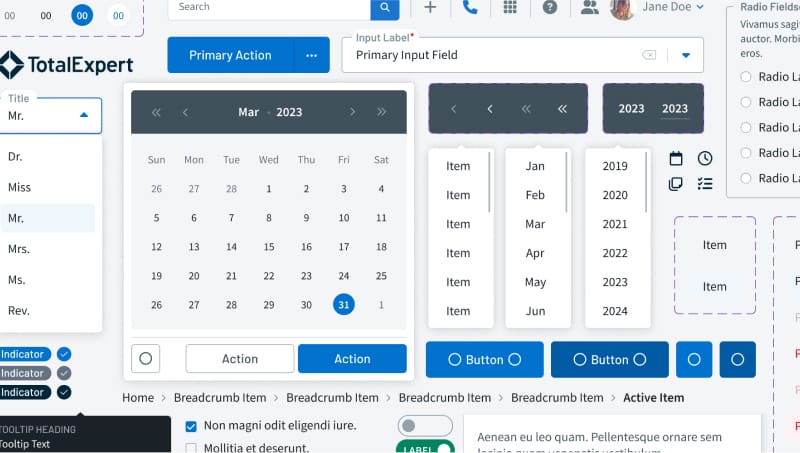Select Apr in the month list
This screenshot has width=800, height=453.
coord(535,253)
